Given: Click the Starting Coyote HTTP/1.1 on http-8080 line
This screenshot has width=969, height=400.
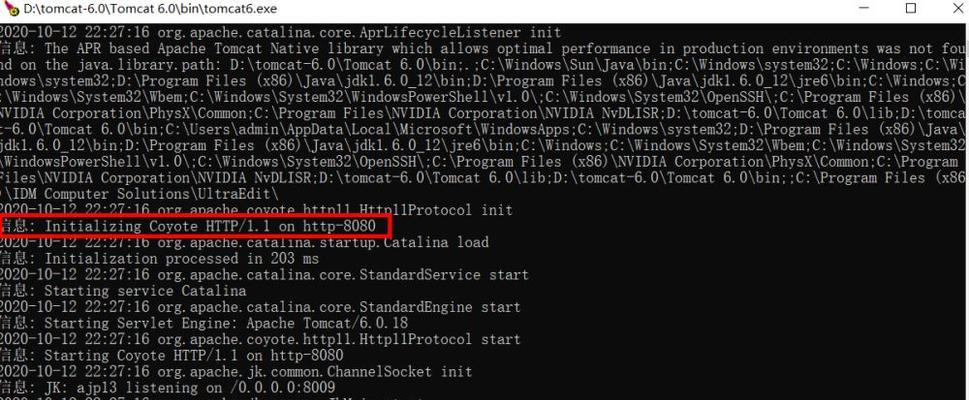Looking at the screenshot, I should click(172, 355).
